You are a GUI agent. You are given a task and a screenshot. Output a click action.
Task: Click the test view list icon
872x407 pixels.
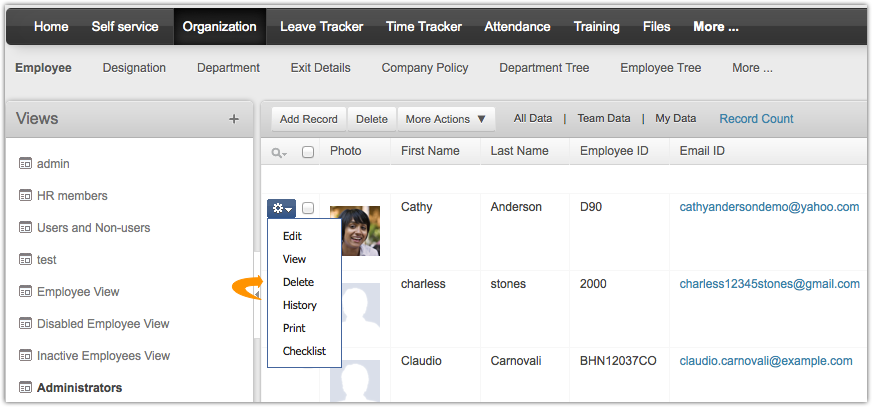25,259
